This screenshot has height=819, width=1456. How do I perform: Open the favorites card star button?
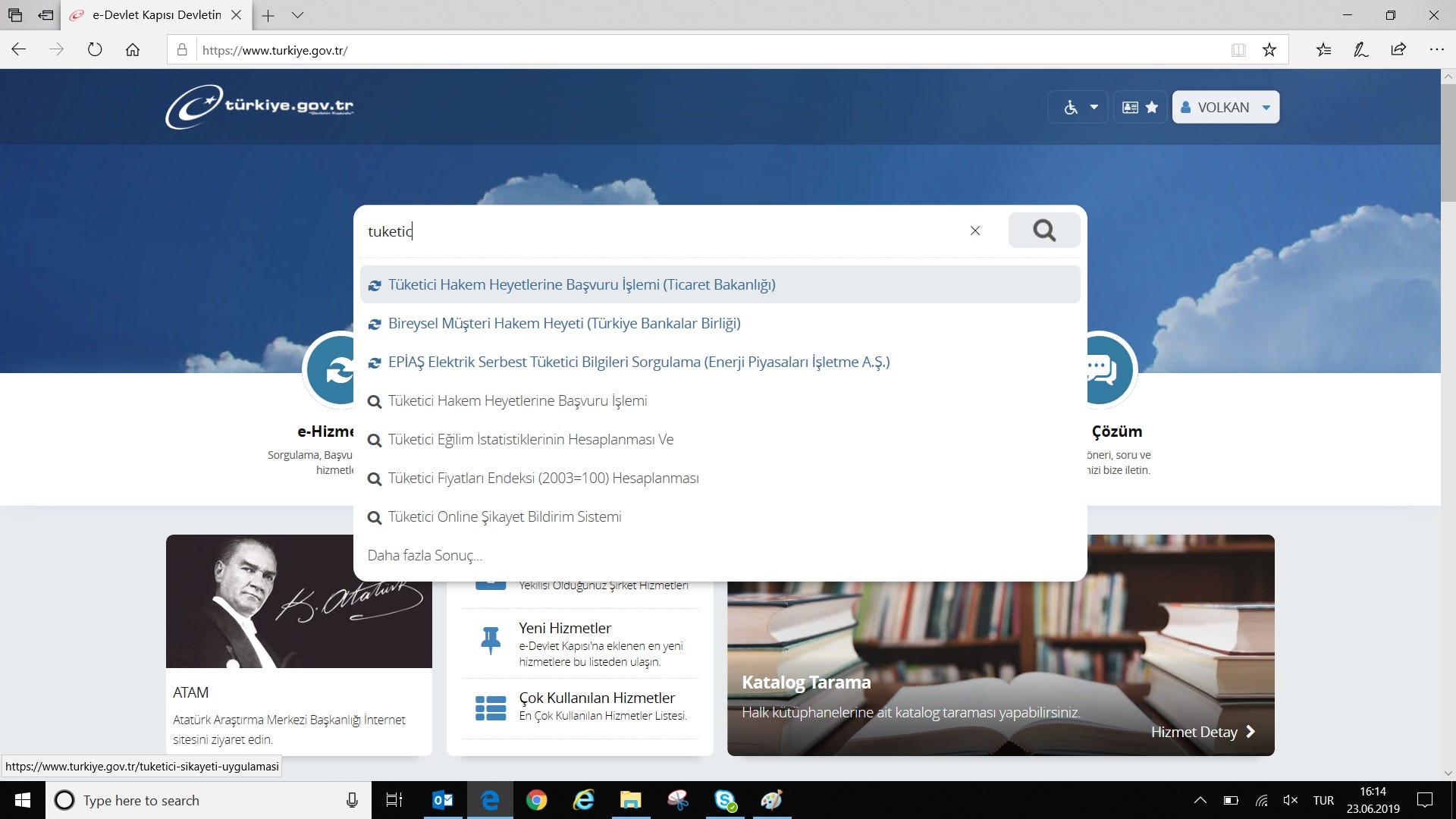(x=1140, y=107)
